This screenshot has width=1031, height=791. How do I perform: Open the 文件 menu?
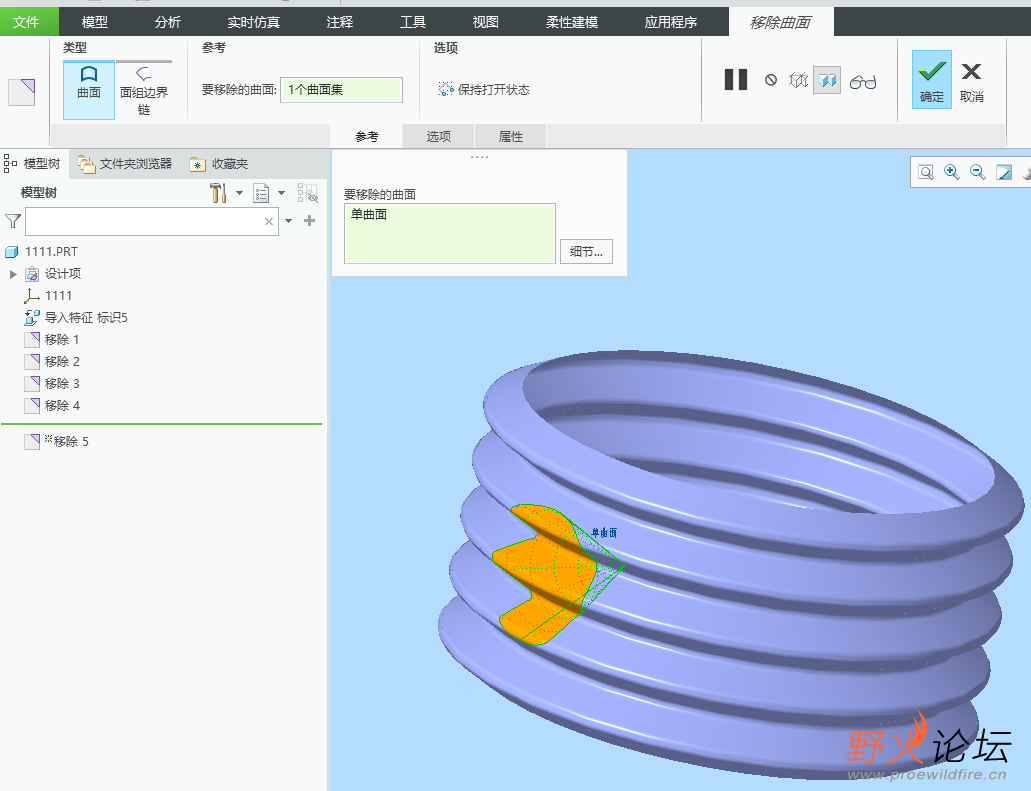tap(27, 22)
